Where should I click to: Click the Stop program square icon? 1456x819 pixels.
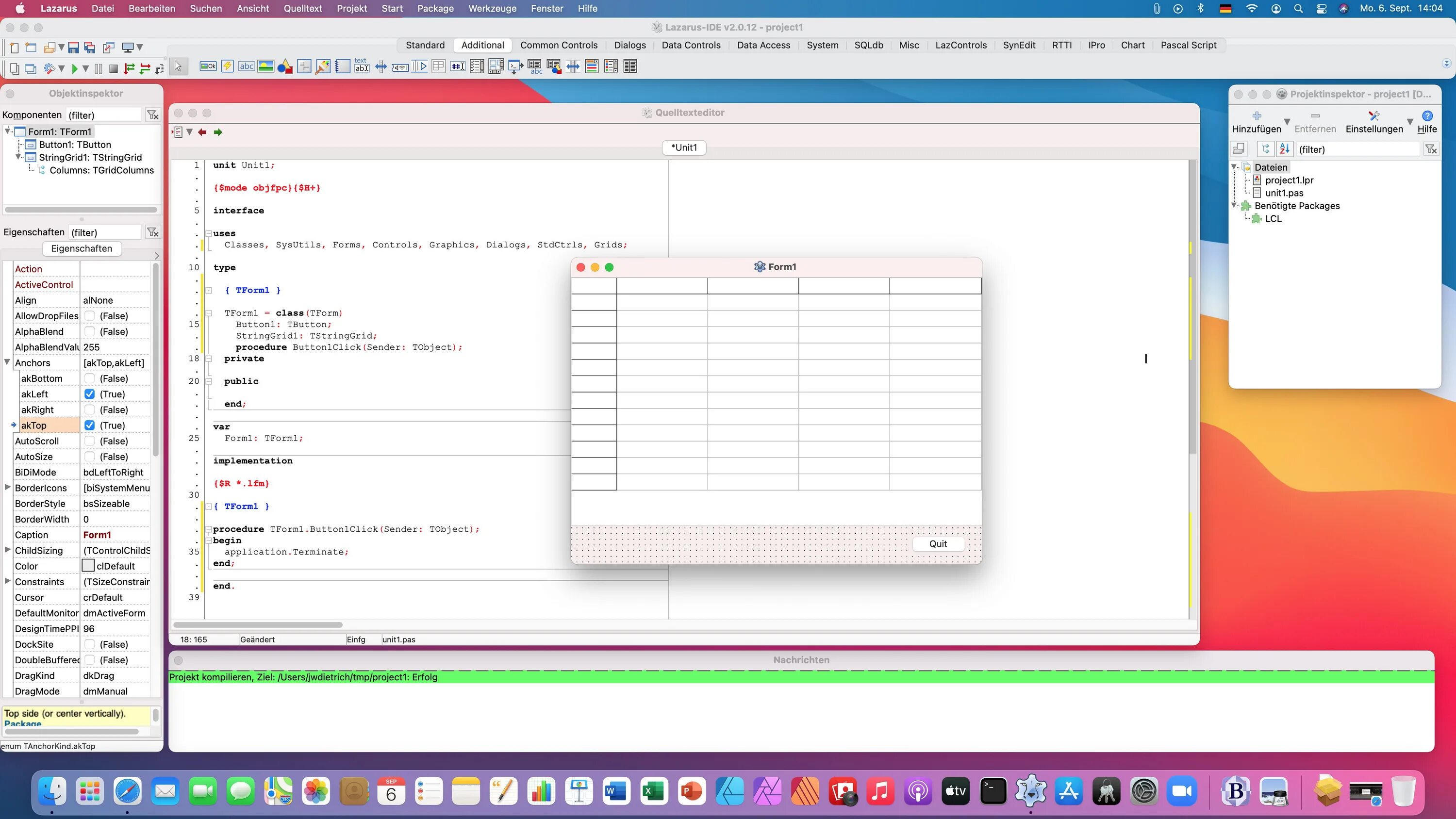point(113,68)
